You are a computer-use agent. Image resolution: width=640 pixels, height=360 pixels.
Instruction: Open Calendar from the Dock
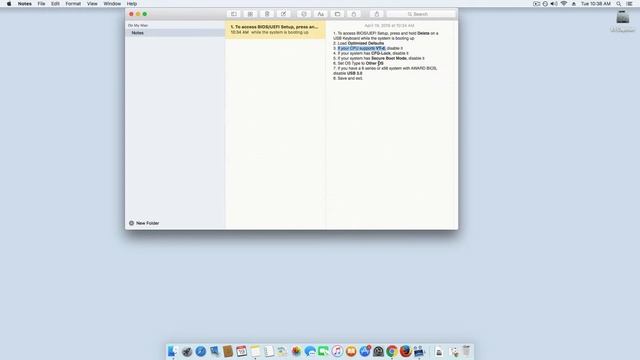click(x=241, y=351)
